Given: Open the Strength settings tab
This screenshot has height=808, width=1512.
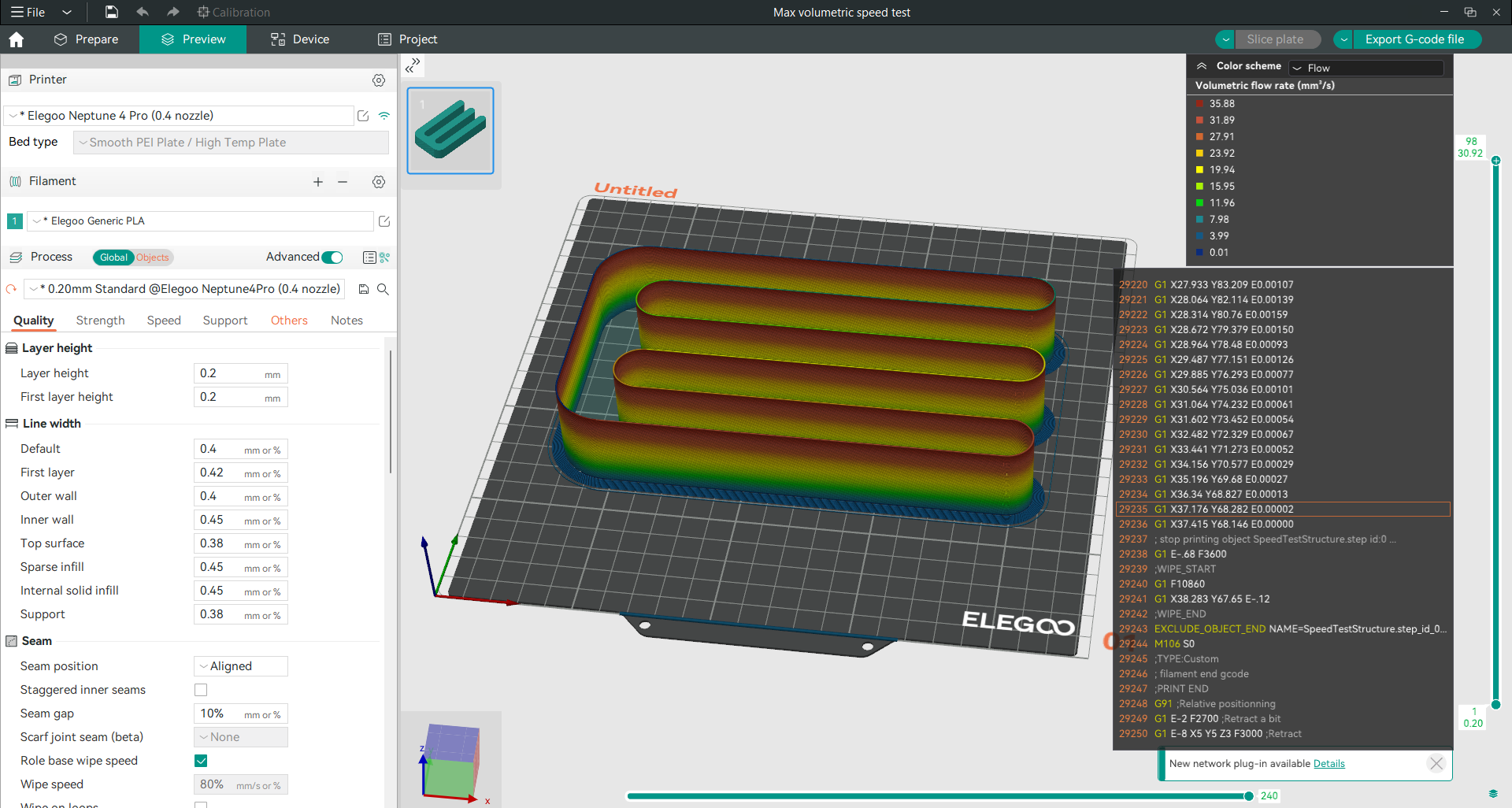Looking at the screenshot, I should pos(100,321).
